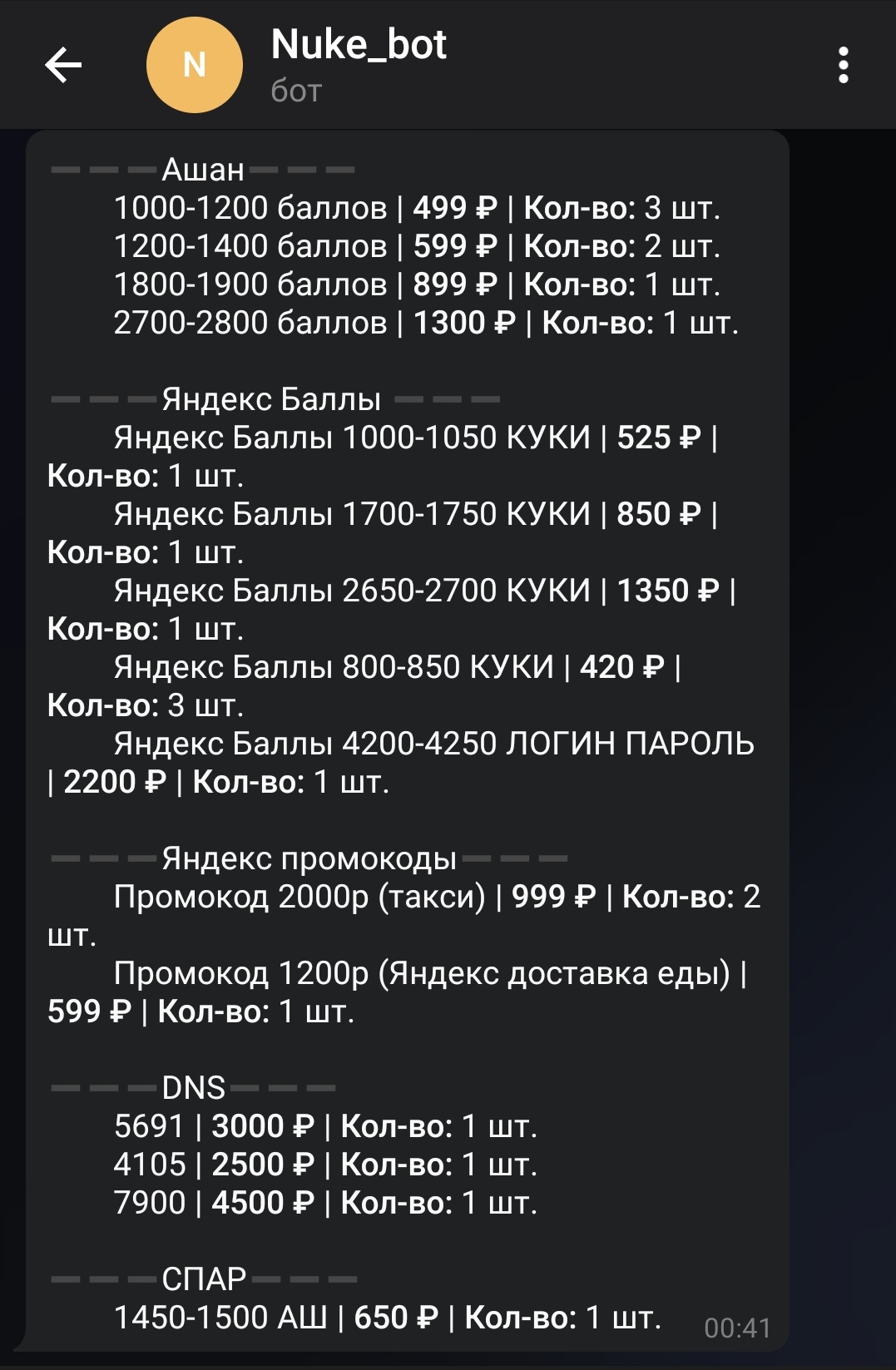896x1370 pixels.
Task: Tap the "бот" subtitle under name
Action: (x=296, y=91)
